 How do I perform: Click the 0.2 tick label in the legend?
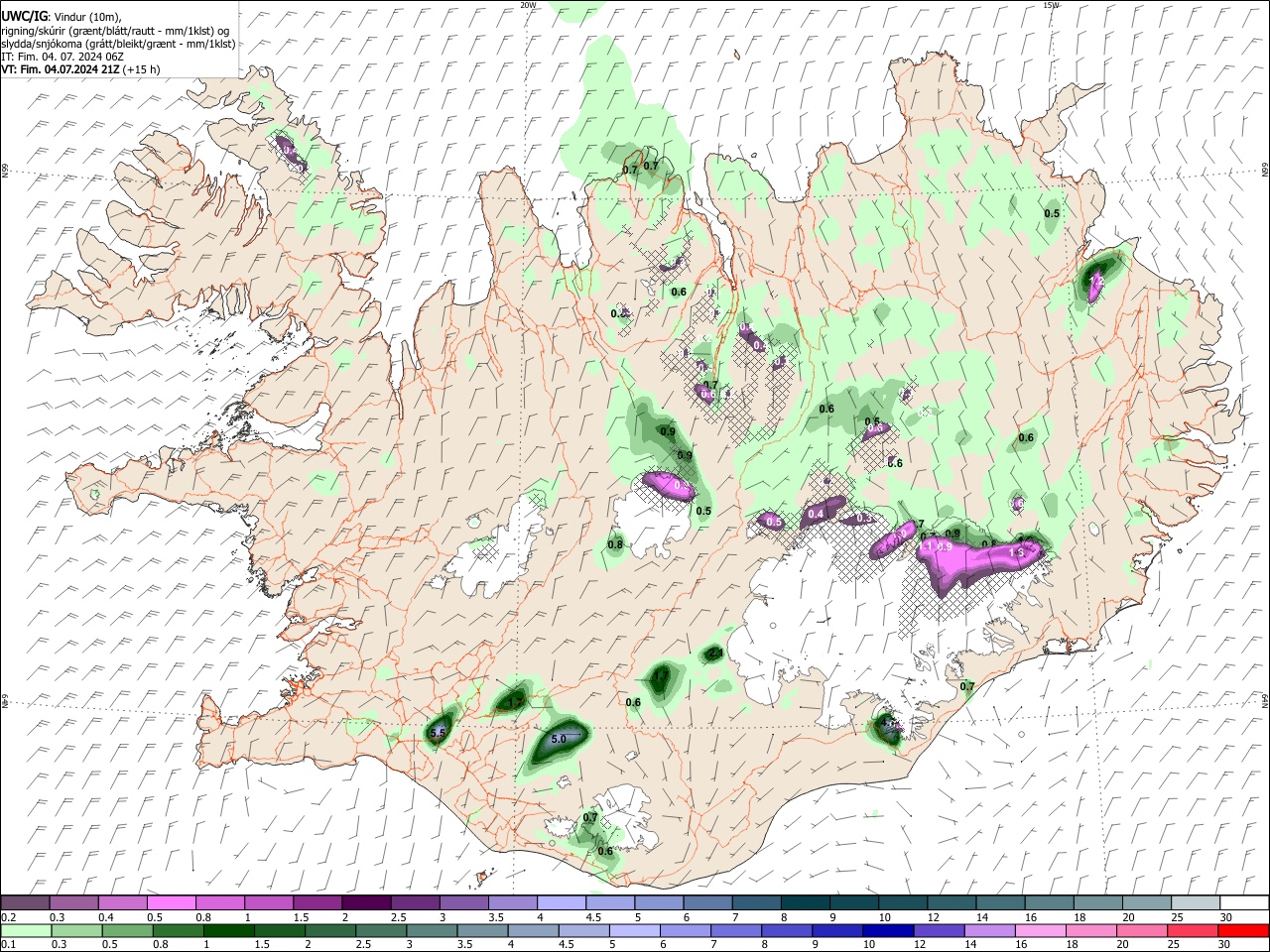(8, 917)
